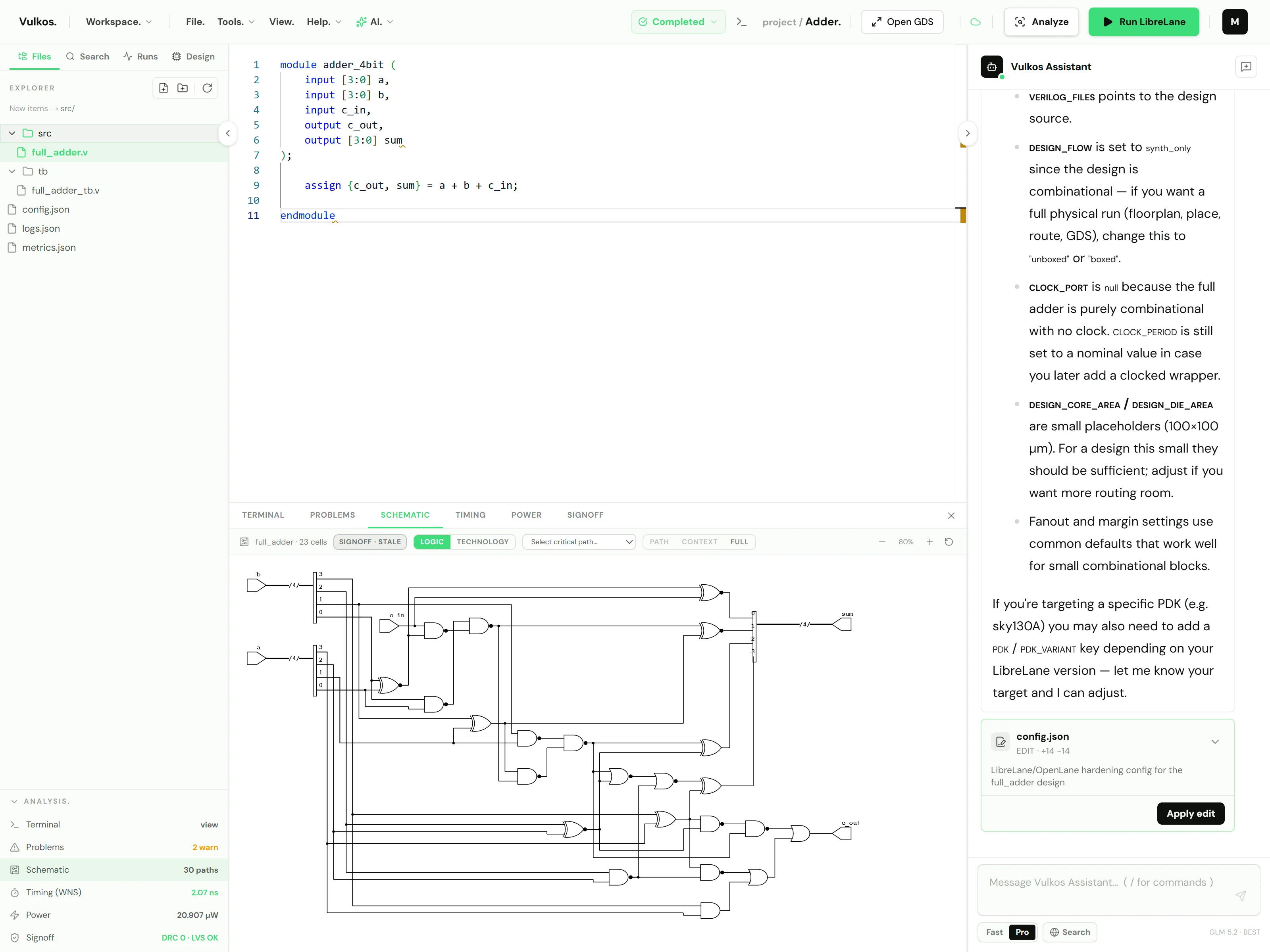Open full_adder_tb.v file
1270x952 pixels.
point(114,190)
